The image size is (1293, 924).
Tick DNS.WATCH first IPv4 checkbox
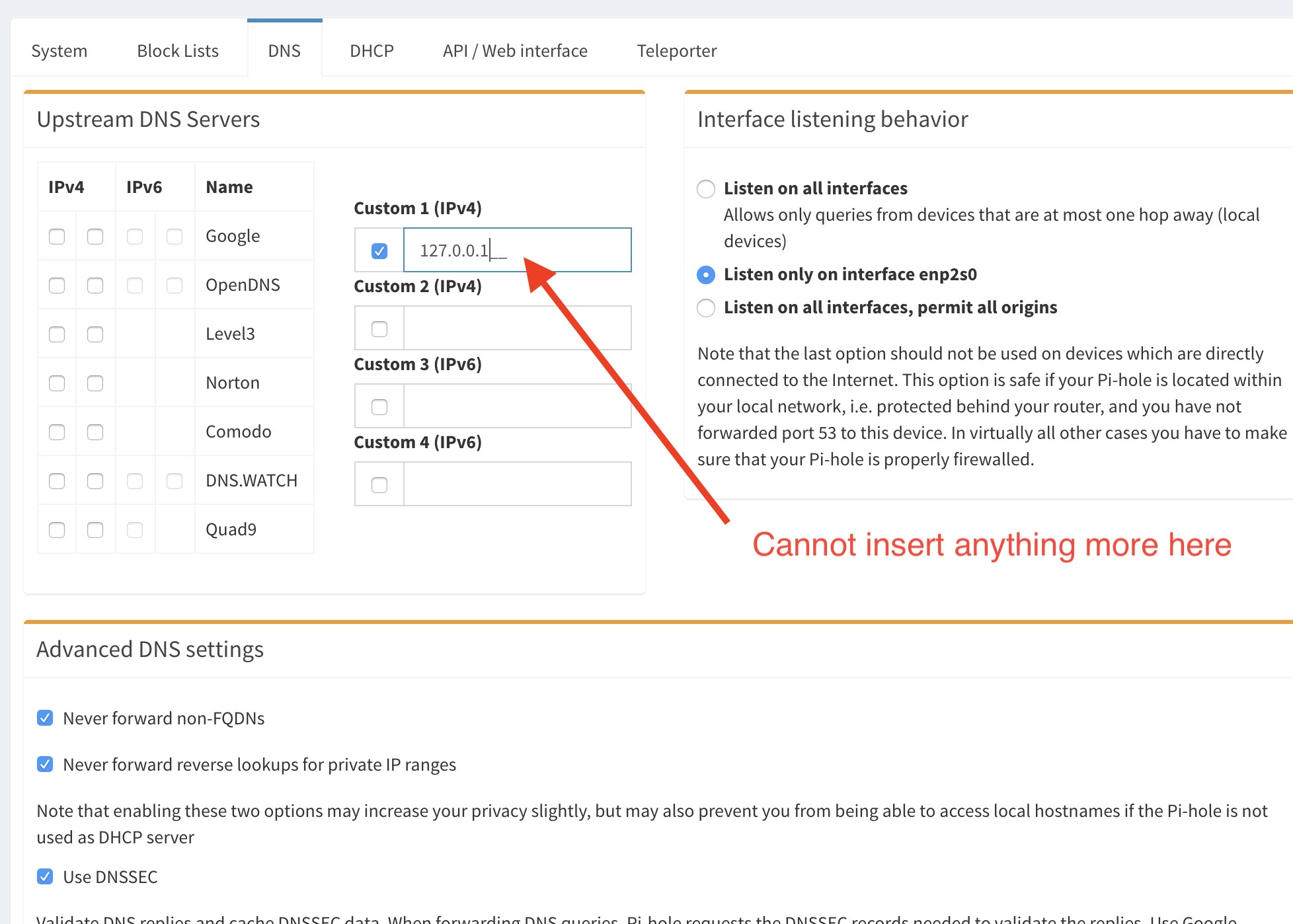point(57,481)
